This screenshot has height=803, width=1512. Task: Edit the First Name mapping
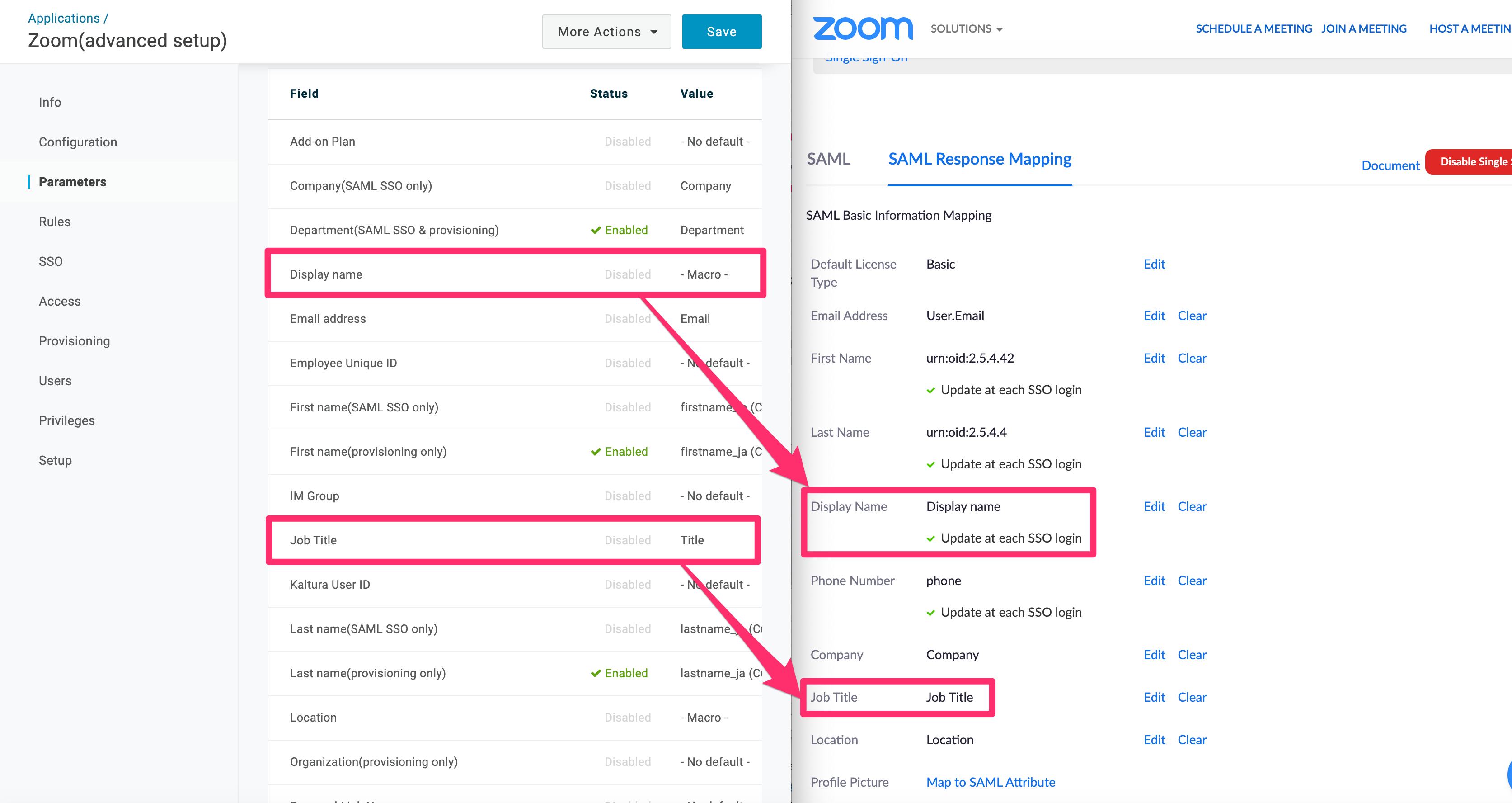click(1154, 359)
